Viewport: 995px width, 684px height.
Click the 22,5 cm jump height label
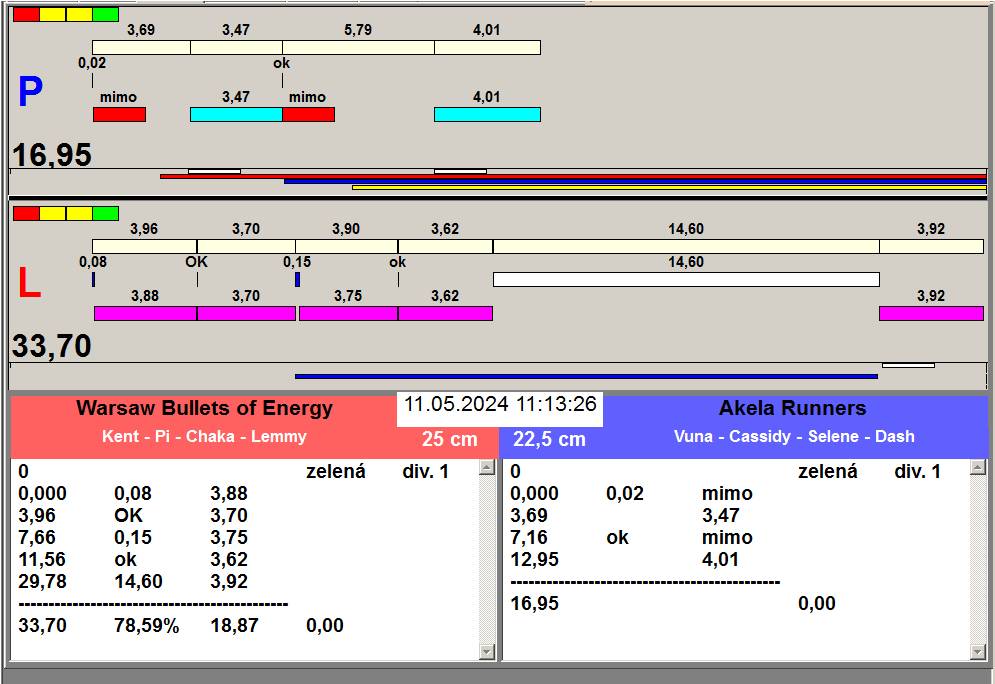coord(549,439)
